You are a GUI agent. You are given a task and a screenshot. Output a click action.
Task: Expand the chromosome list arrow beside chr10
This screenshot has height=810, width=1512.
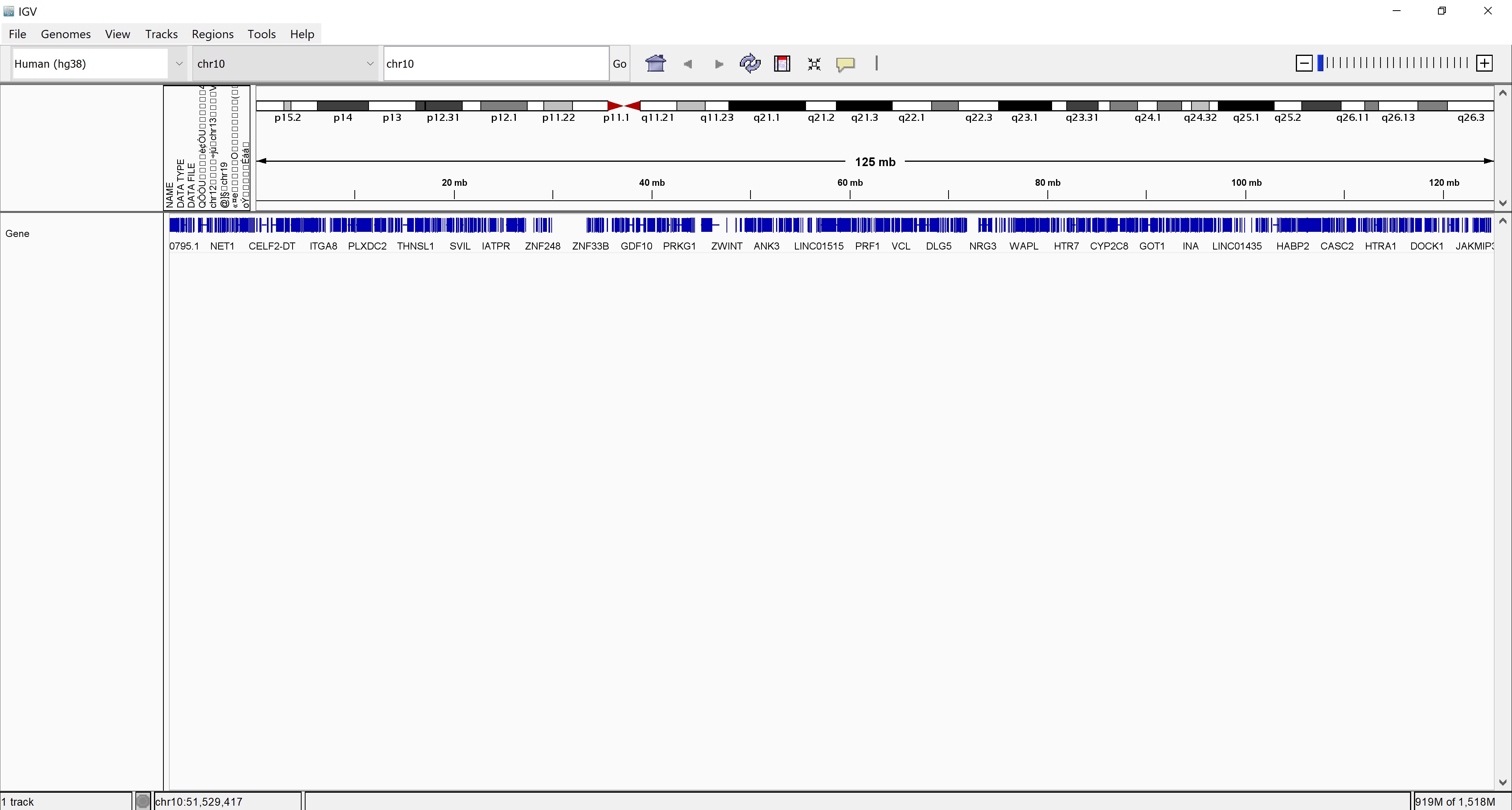(369, 63)
